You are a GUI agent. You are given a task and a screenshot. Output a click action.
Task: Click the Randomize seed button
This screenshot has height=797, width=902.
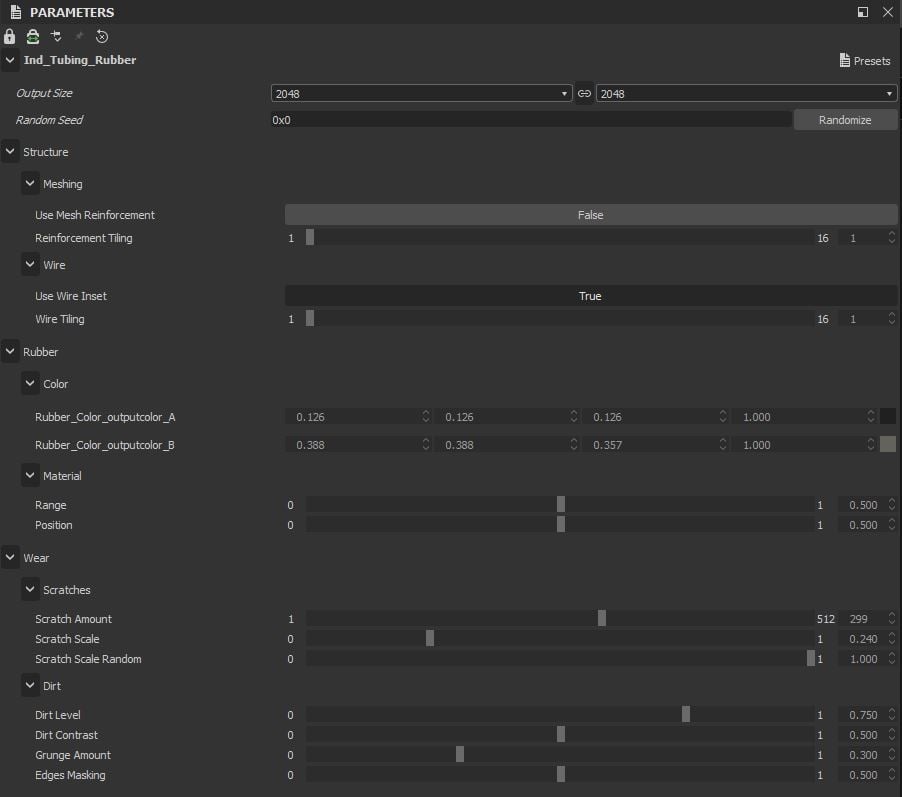pyautogui.click(x=844, y=120)
